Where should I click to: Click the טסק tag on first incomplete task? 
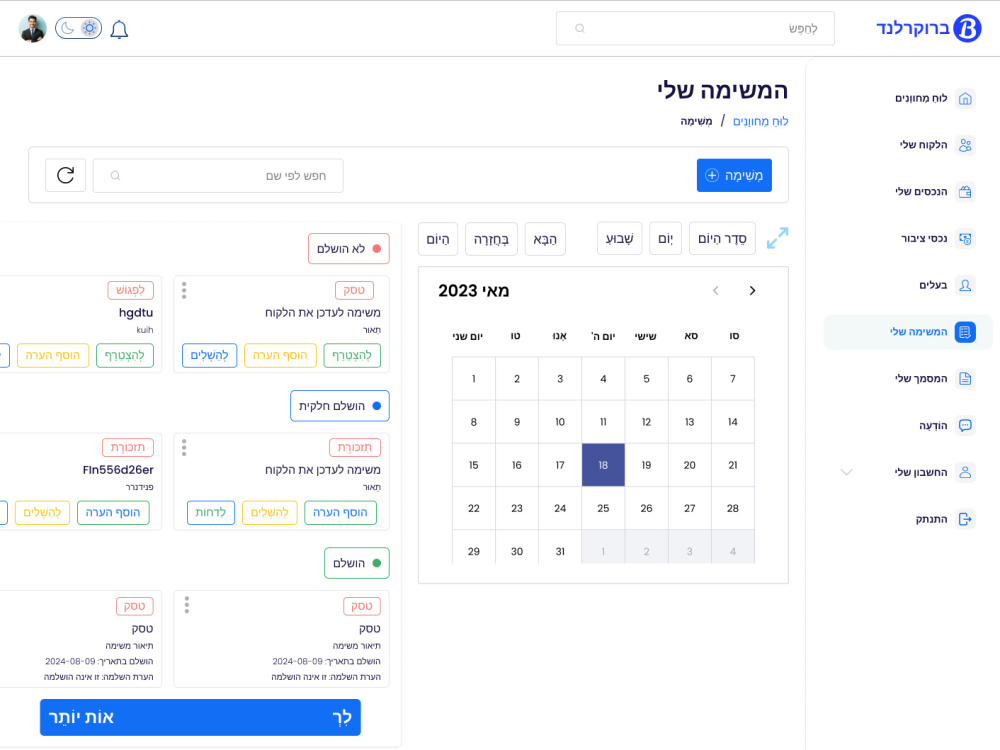pos(354,290)
